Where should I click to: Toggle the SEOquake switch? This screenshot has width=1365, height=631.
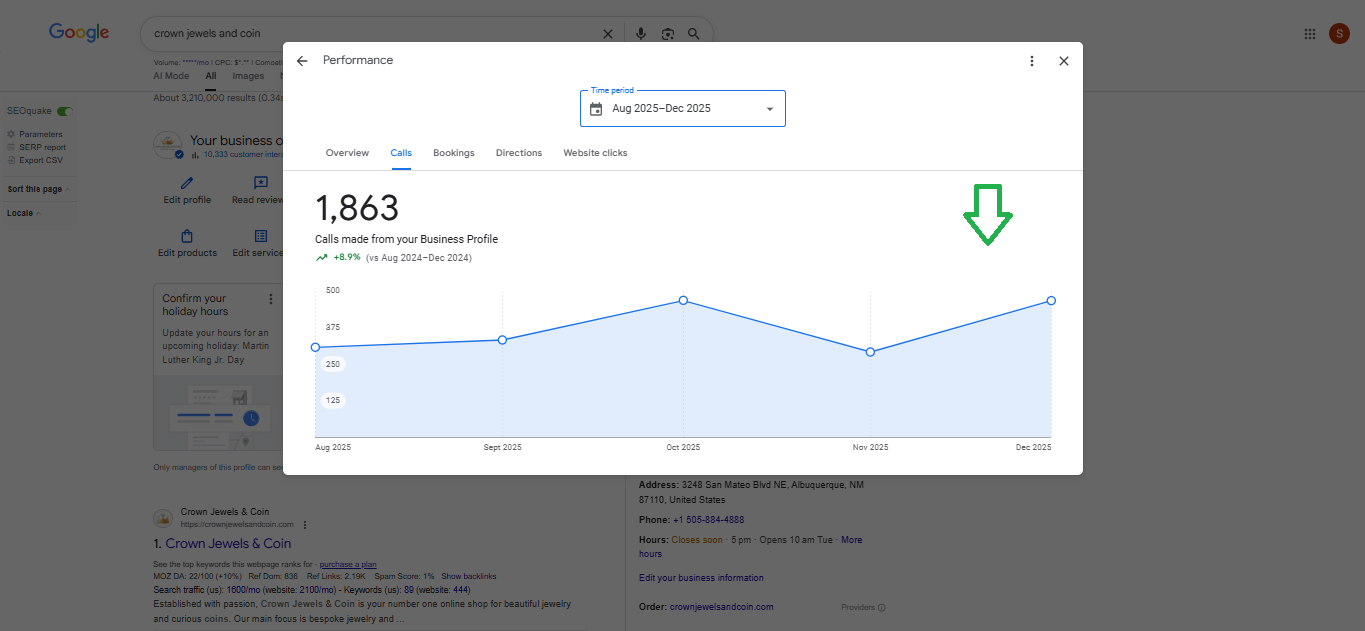click(66, 111)
